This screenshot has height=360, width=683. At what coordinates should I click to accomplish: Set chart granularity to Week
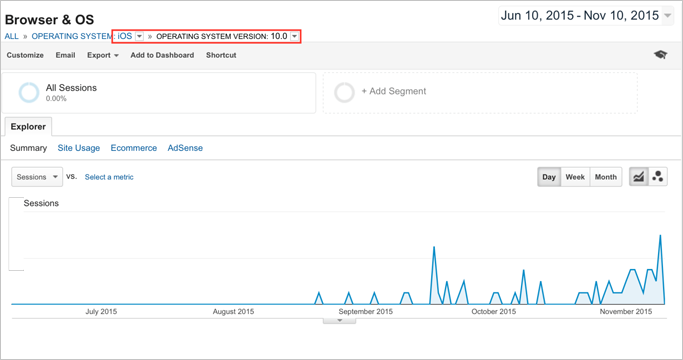point(575,177)
